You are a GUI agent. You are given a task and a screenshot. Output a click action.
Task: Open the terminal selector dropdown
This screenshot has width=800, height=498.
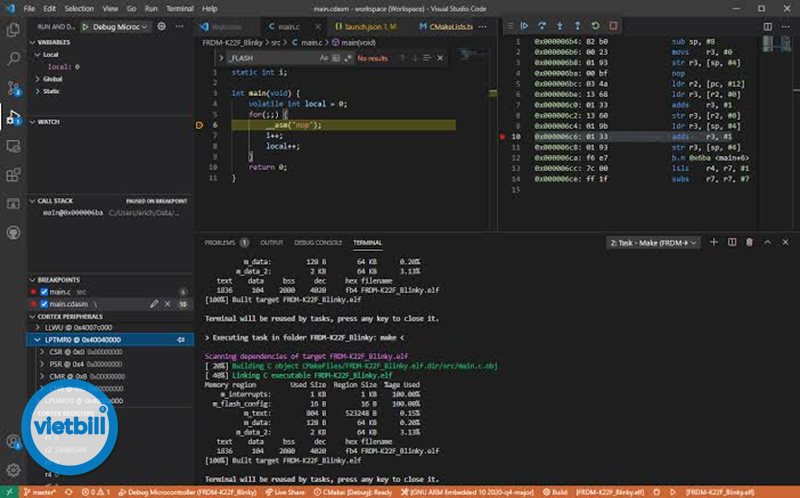click(653, 243)
